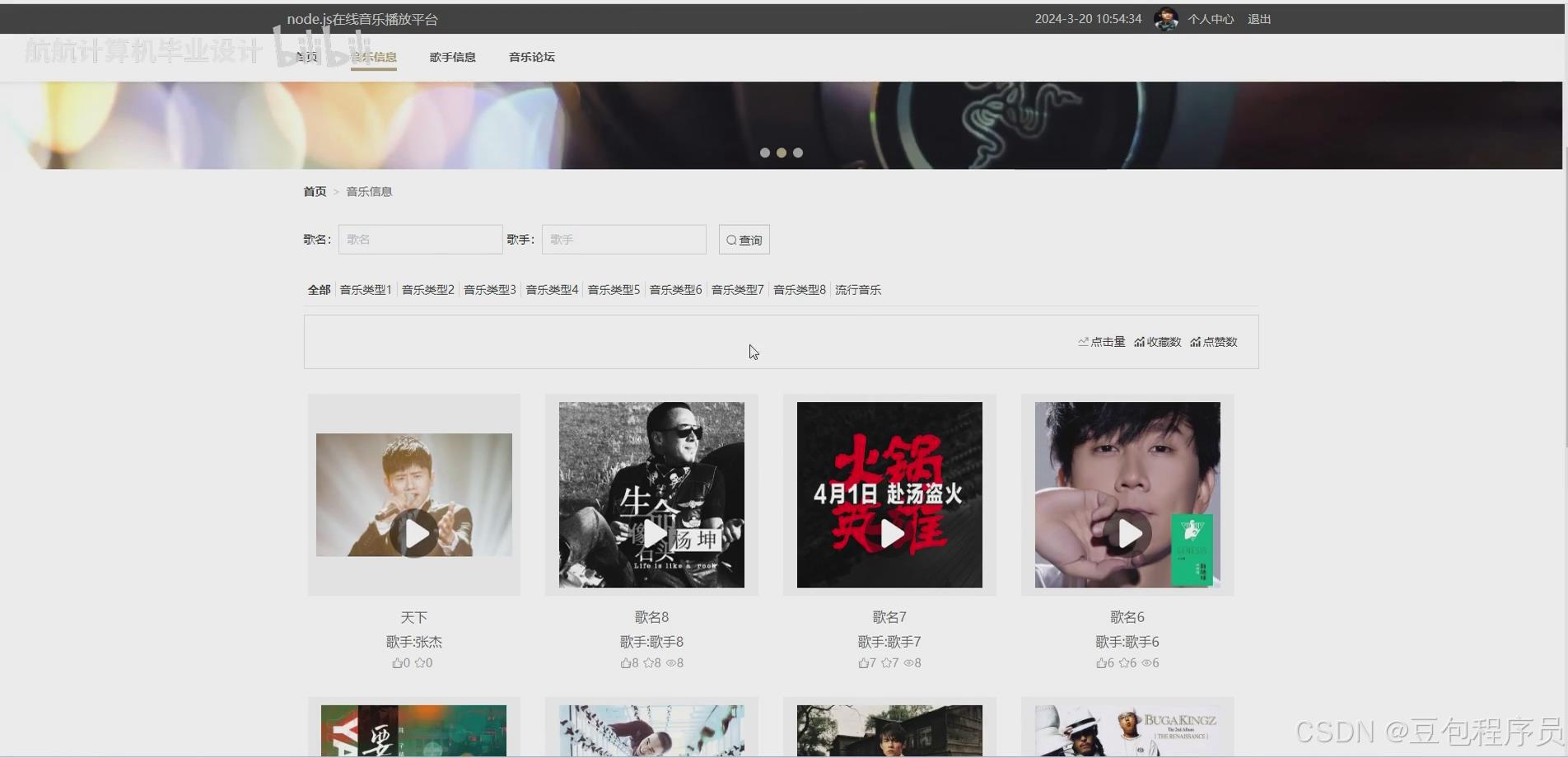Click eye views icon under 歌名8
The height and width of the screenshot is (758, 1568).
point(671,662)
